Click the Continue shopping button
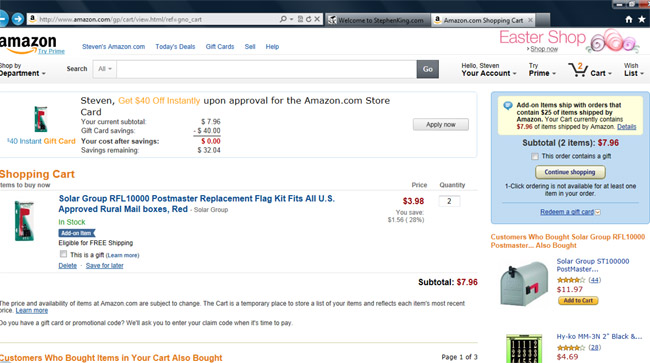Viewport: 650px width, 363px height. [570, 172]
